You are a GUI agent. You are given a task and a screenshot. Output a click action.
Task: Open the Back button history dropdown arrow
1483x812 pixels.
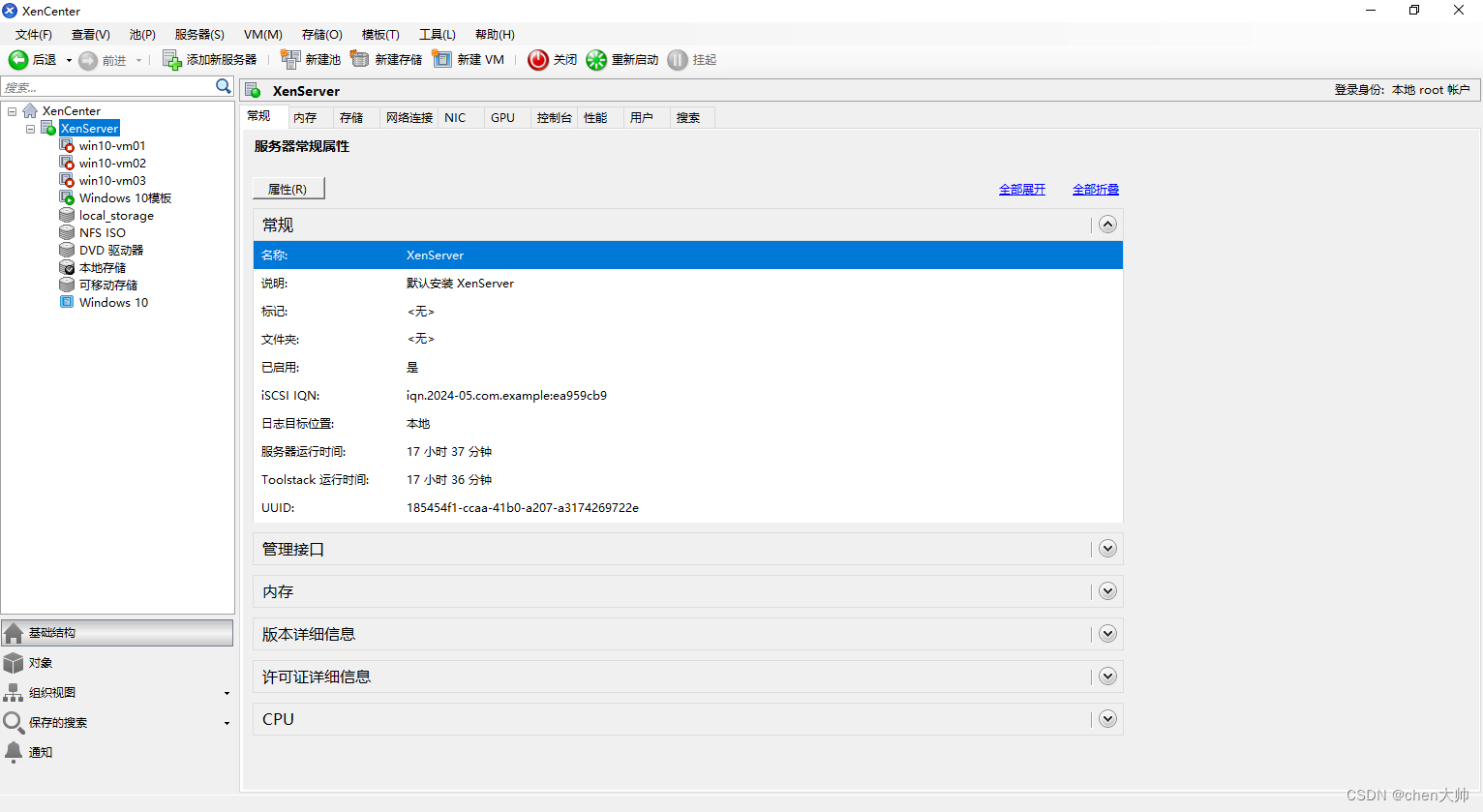coord(69,60)
